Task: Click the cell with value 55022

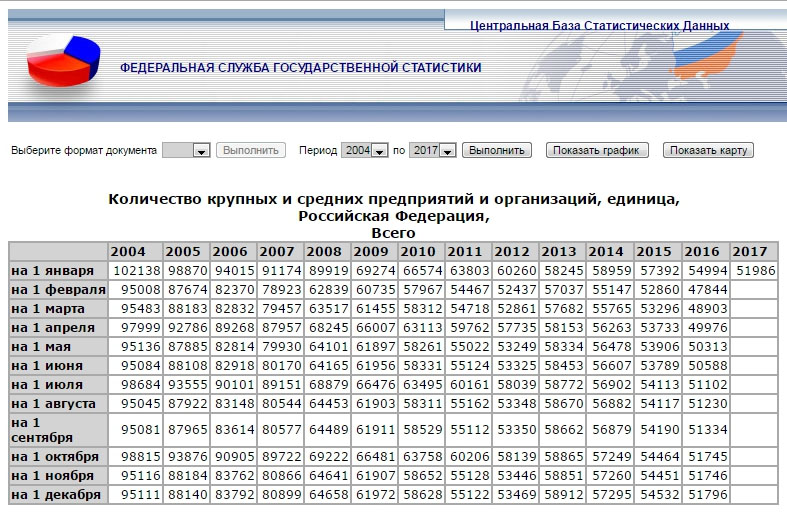Action: click(468, 347)
